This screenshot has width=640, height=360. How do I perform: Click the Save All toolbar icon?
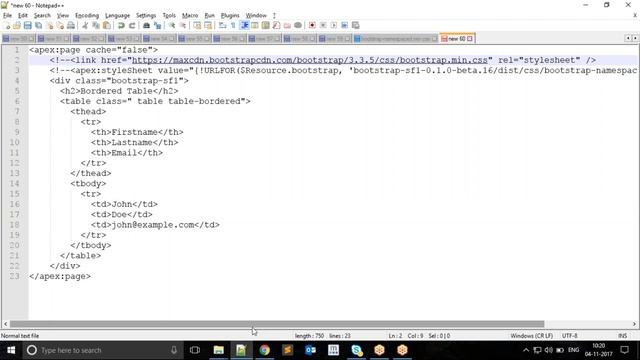[x=38, y=25]
